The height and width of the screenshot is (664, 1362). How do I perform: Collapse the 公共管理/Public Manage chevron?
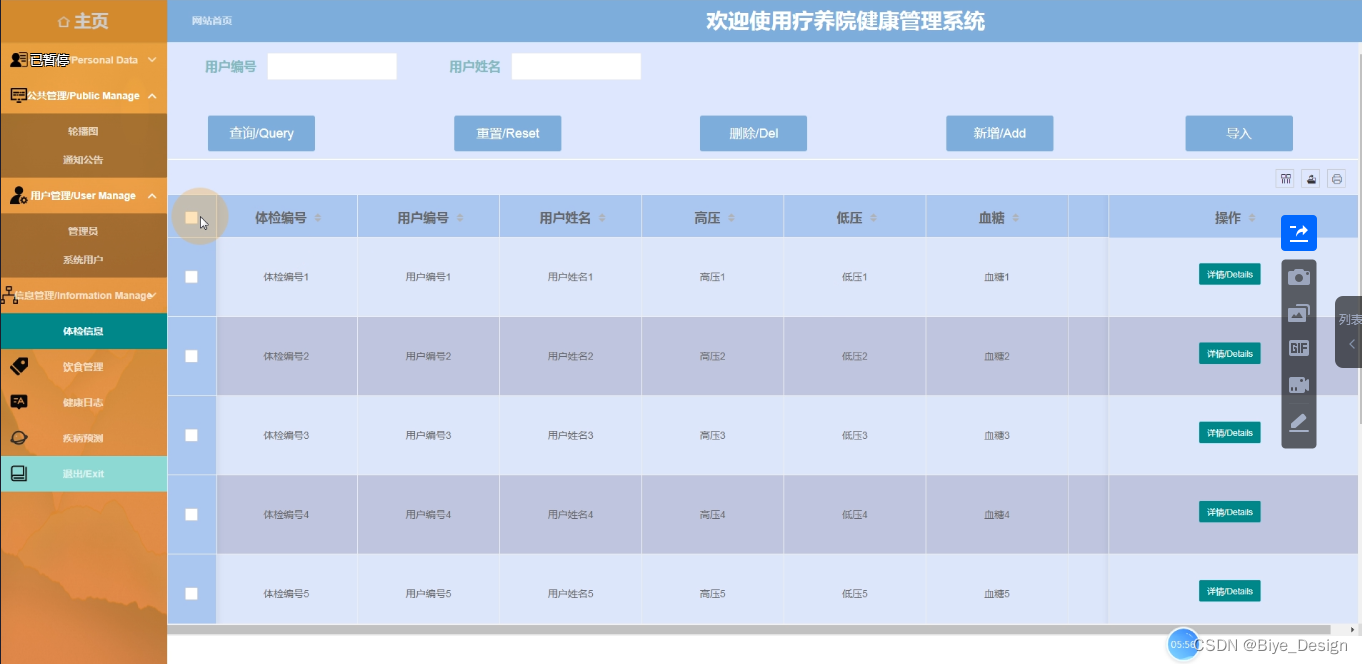(151, 96)
